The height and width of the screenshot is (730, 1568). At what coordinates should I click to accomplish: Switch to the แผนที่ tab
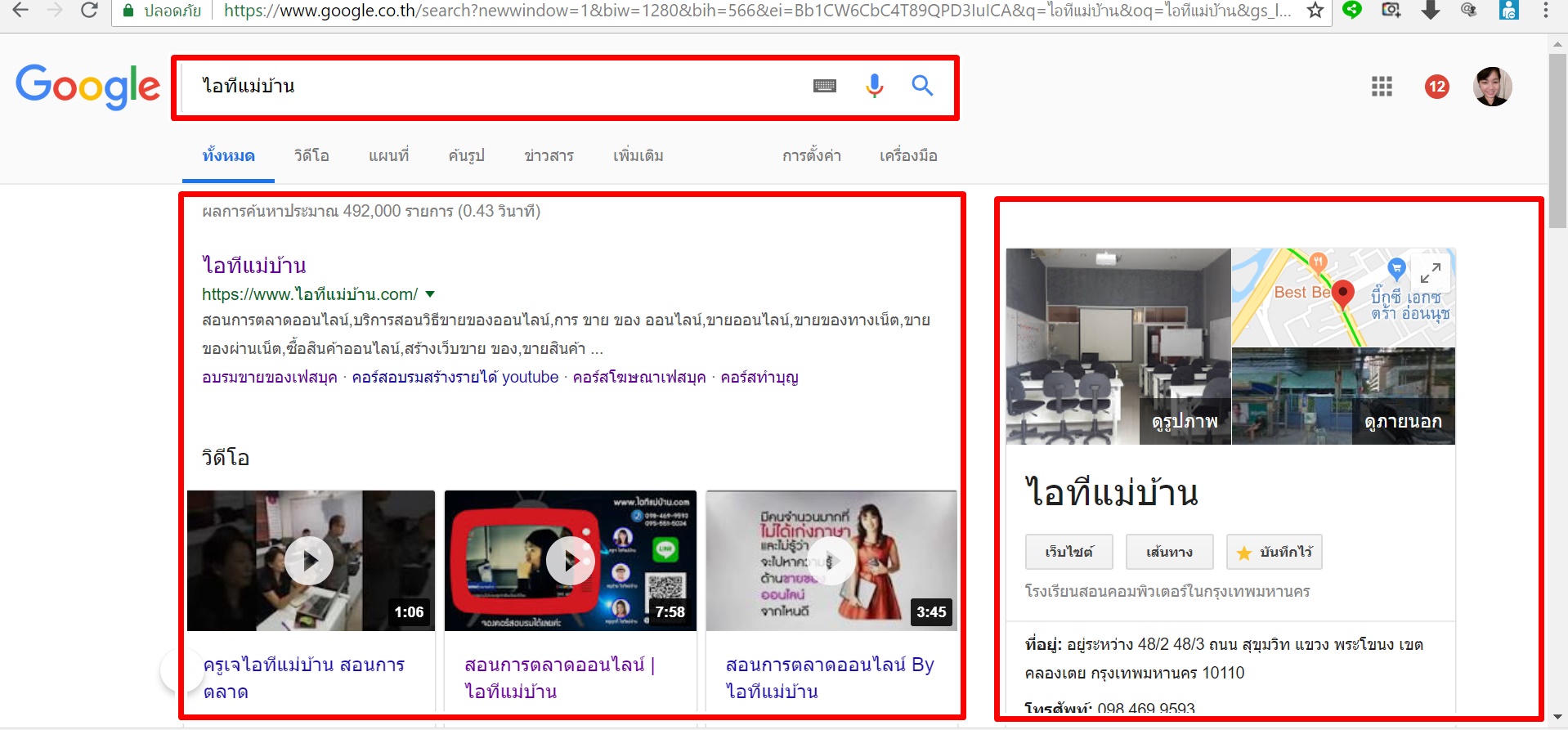point(389,155)
